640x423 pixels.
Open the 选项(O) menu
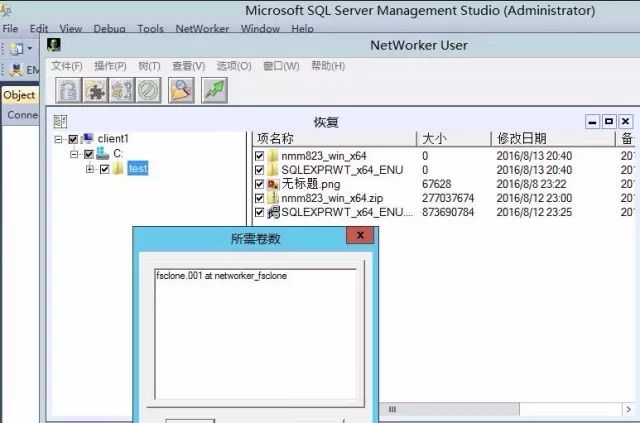234,66
